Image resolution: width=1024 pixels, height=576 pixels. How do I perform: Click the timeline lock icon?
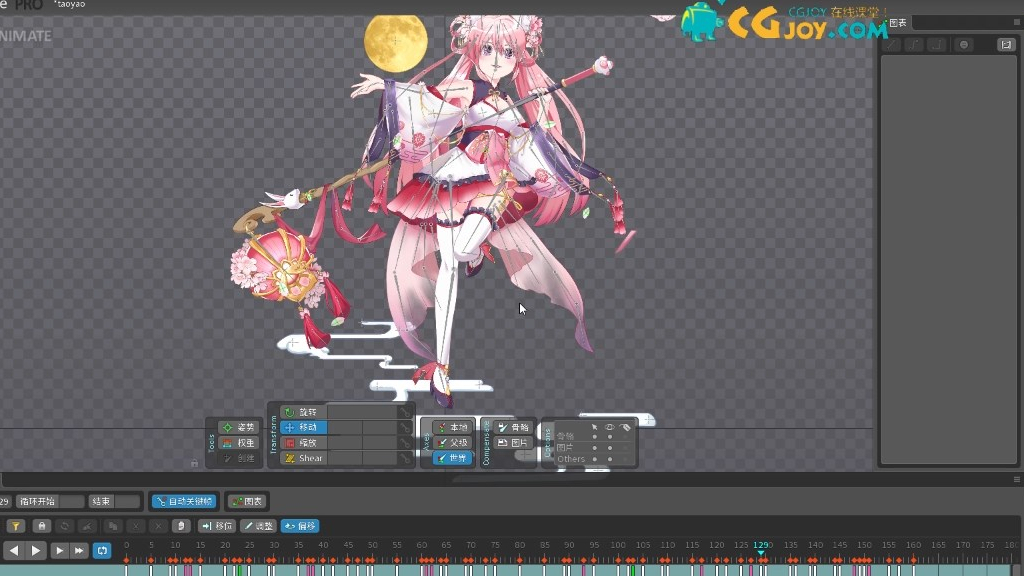(x=42, y=526)
